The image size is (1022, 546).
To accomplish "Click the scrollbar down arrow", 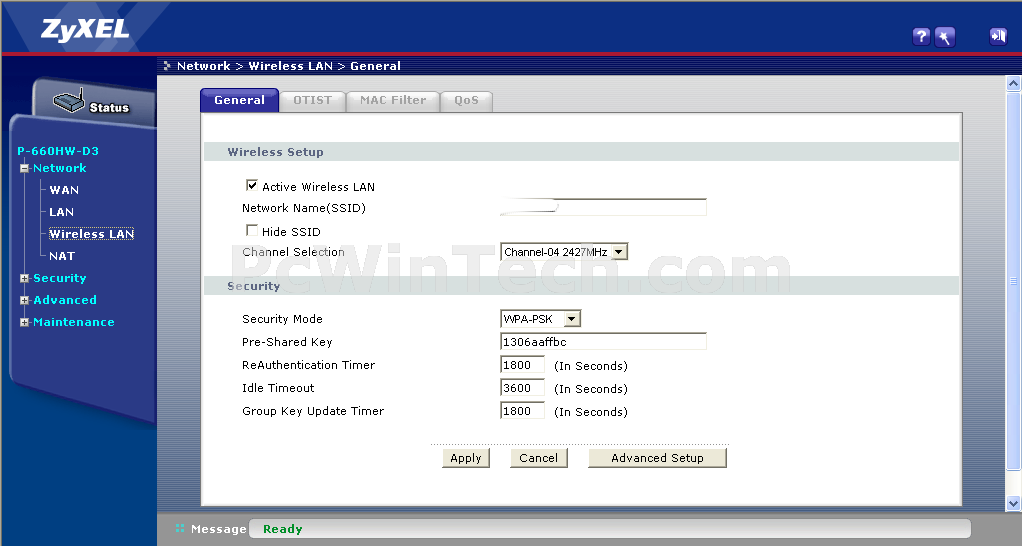I will 1013,503.
